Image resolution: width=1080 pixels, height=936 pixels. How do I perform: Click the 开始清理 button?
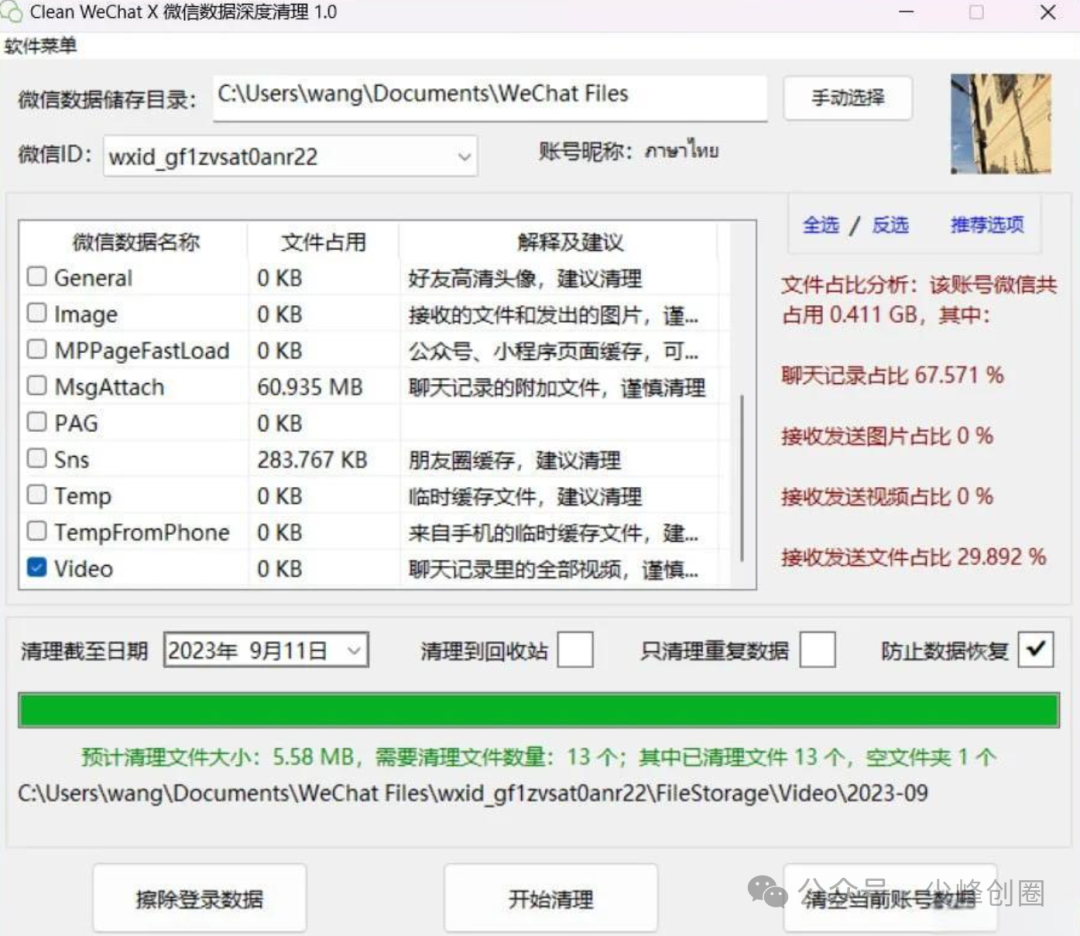550,899
